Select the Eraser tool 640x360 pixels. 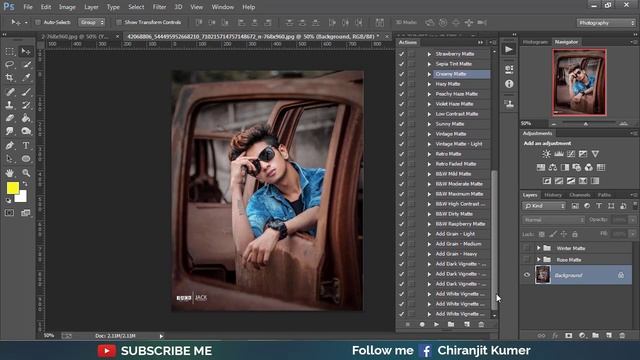[10, 118]
